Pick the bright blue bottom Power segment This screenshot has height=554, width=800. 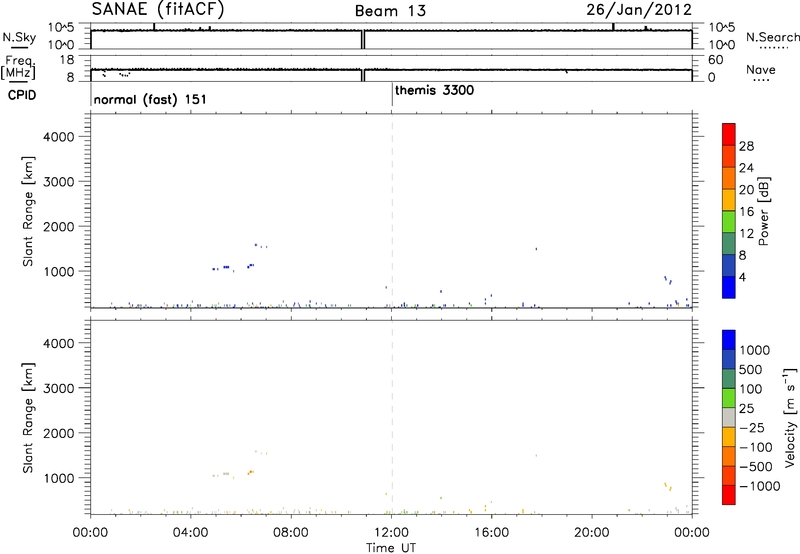coord(729,287)
